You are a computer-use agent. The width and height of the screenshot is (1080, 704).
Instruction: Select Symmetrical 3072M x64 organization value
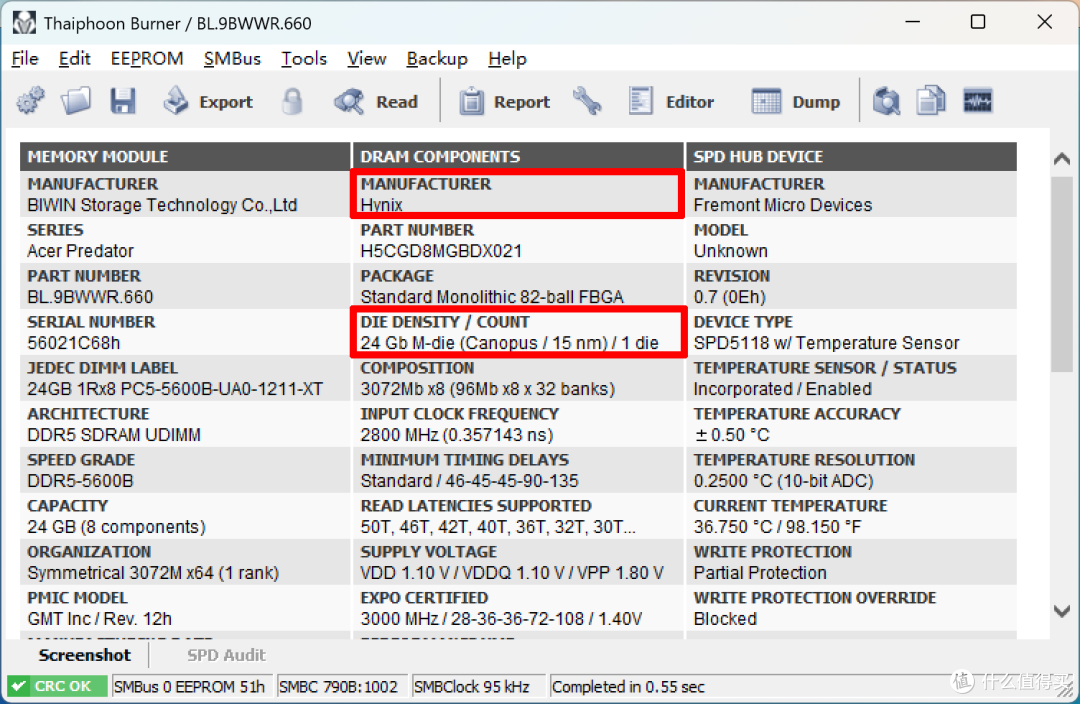pos(153,573)
